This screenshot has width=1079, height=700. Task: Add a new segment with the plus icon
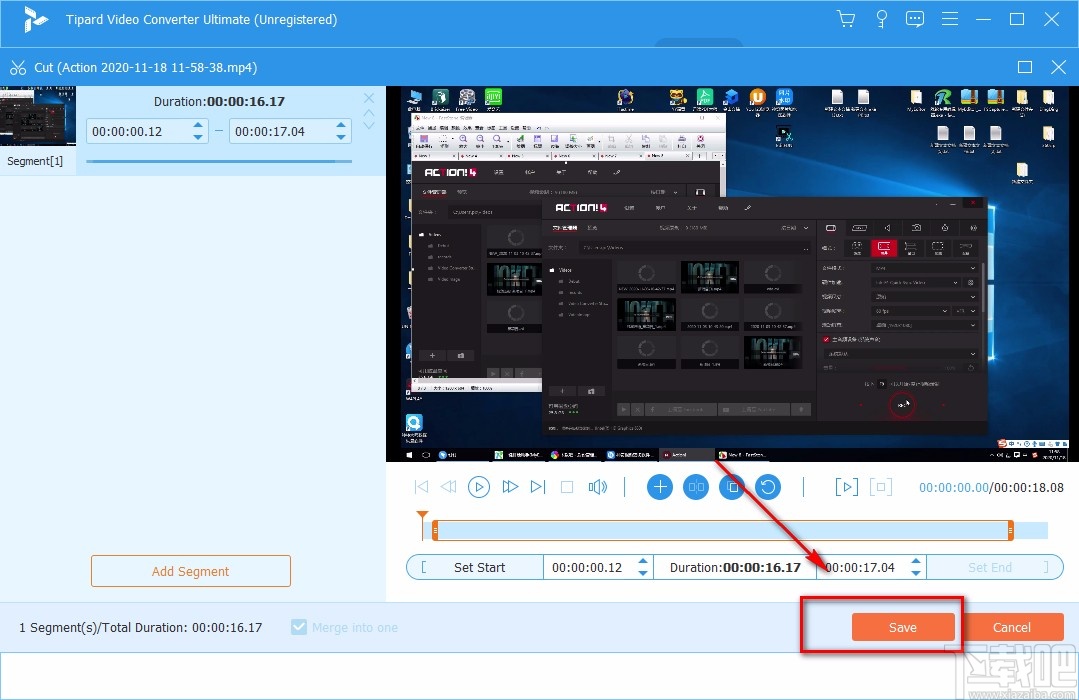pyautogui.click(x=660, y=487)
